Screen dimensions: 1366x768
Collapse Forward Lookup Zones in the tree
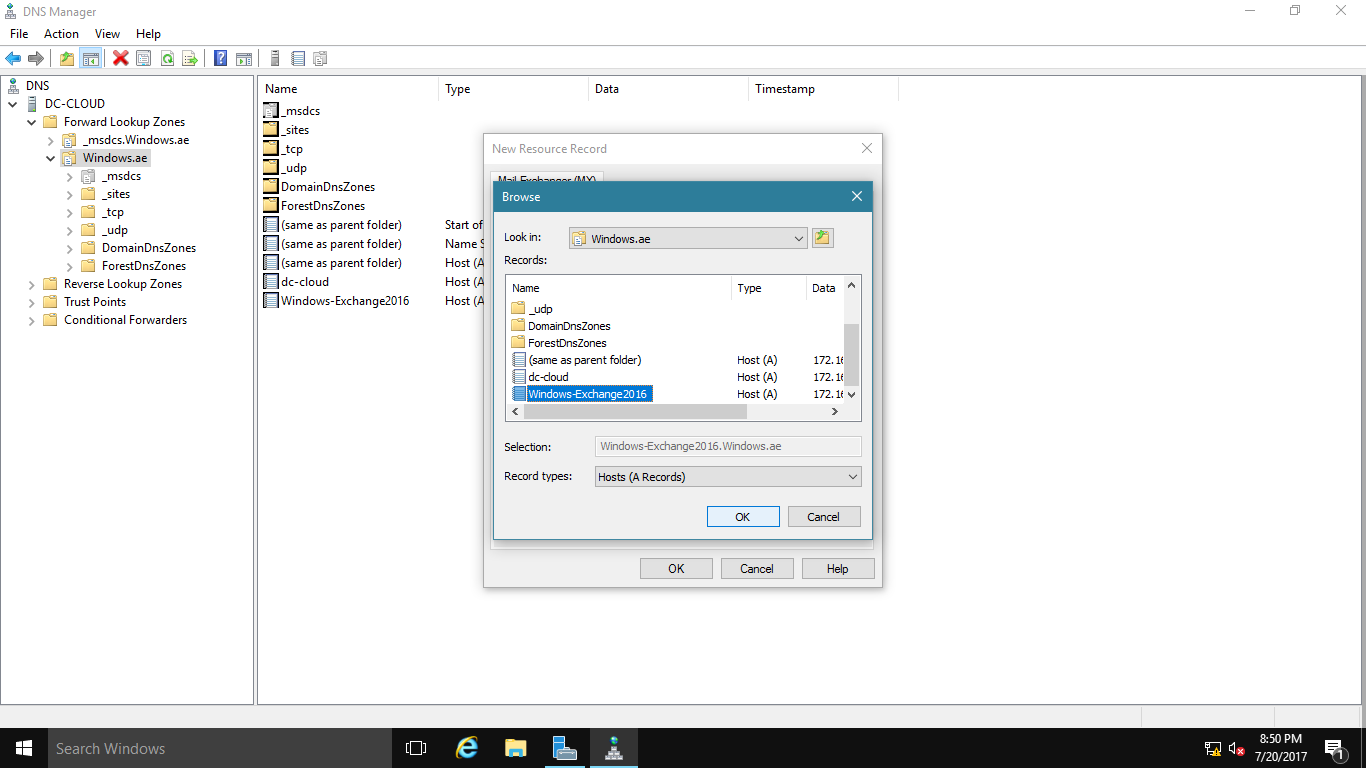pos(32,122)
